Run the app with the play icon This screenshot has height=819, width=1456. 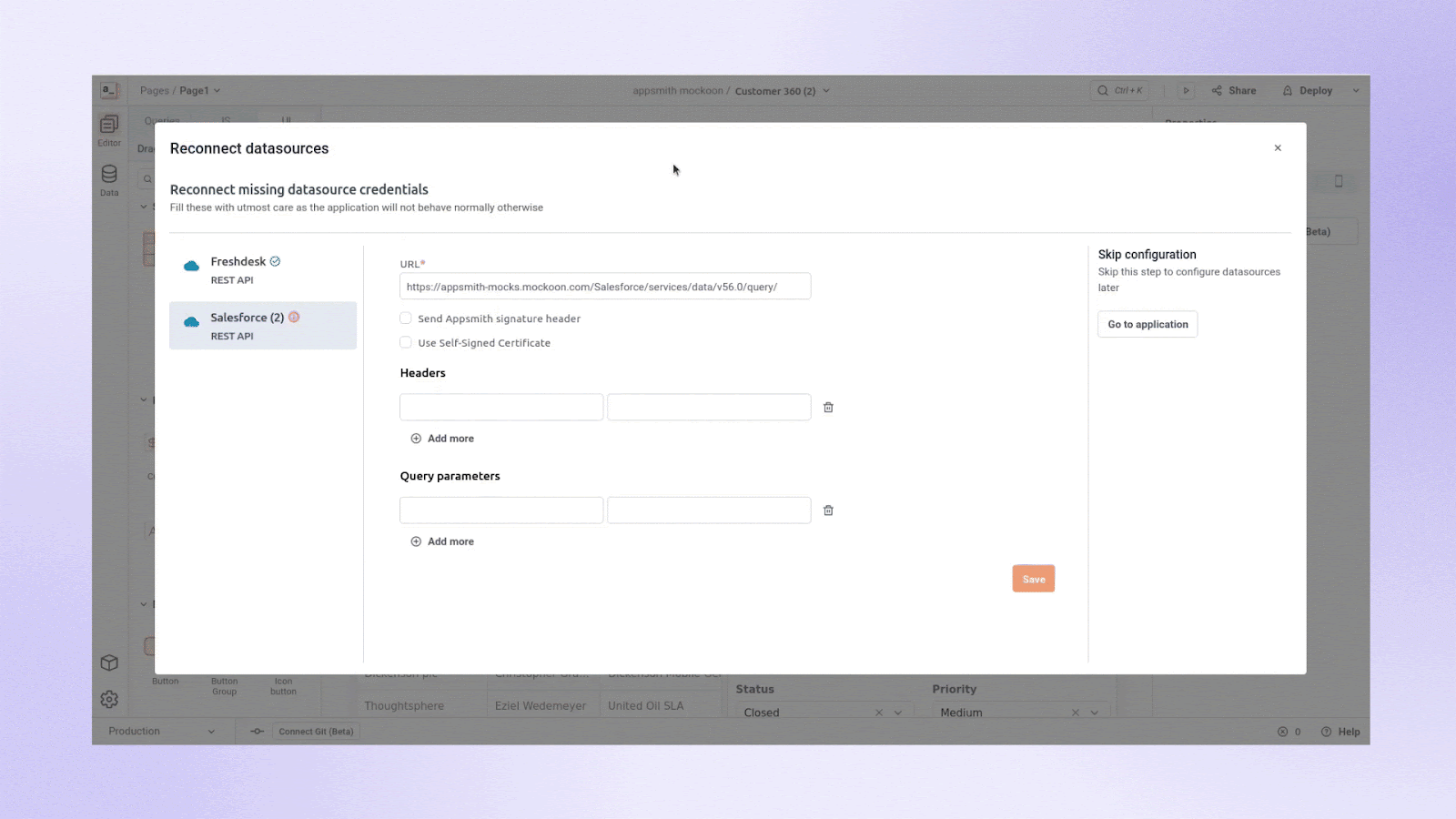pos(1186,90)
